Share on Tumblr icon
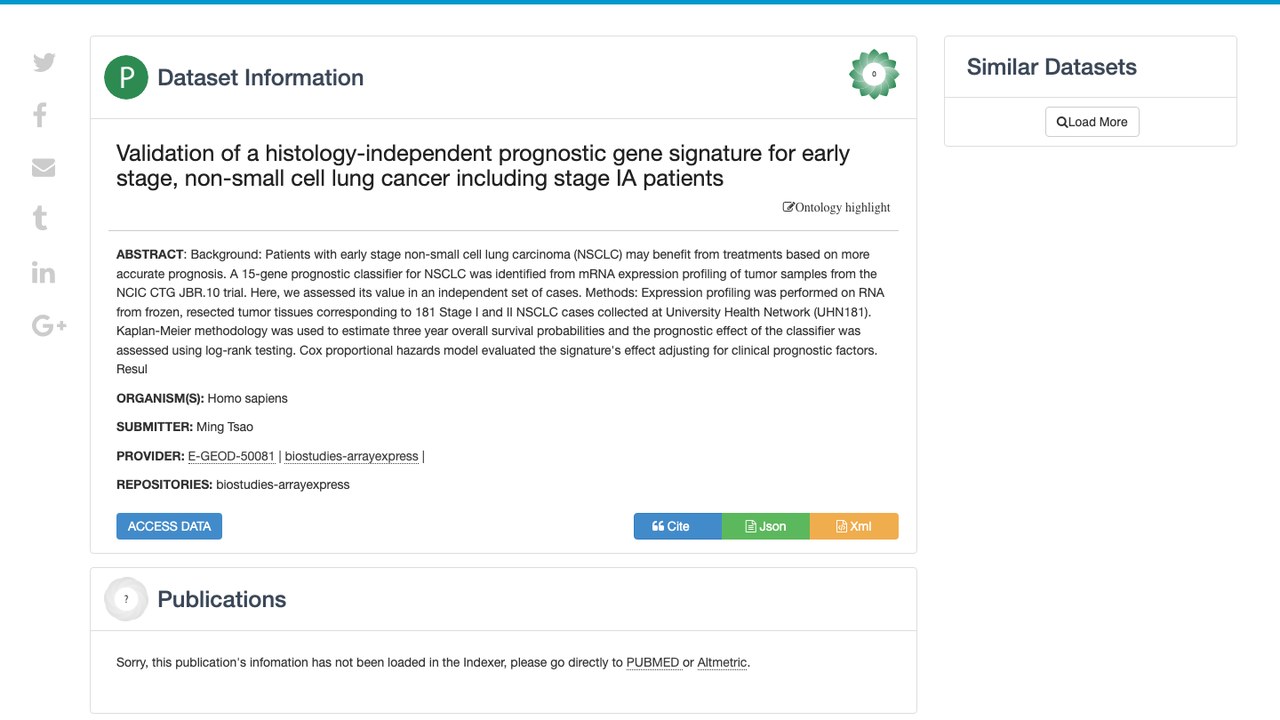 pos(40,218)
